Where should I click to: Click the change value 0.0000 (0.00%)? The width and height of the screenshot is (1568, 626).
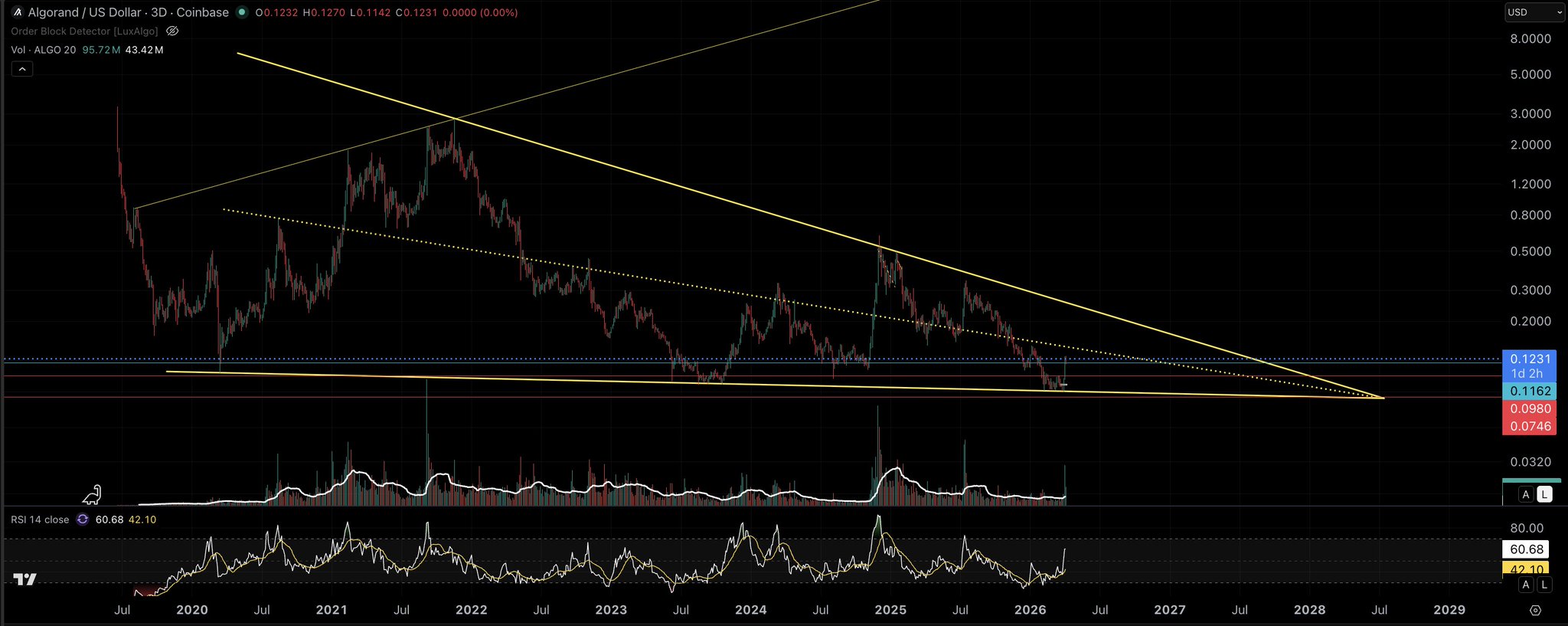click(481, 13)
